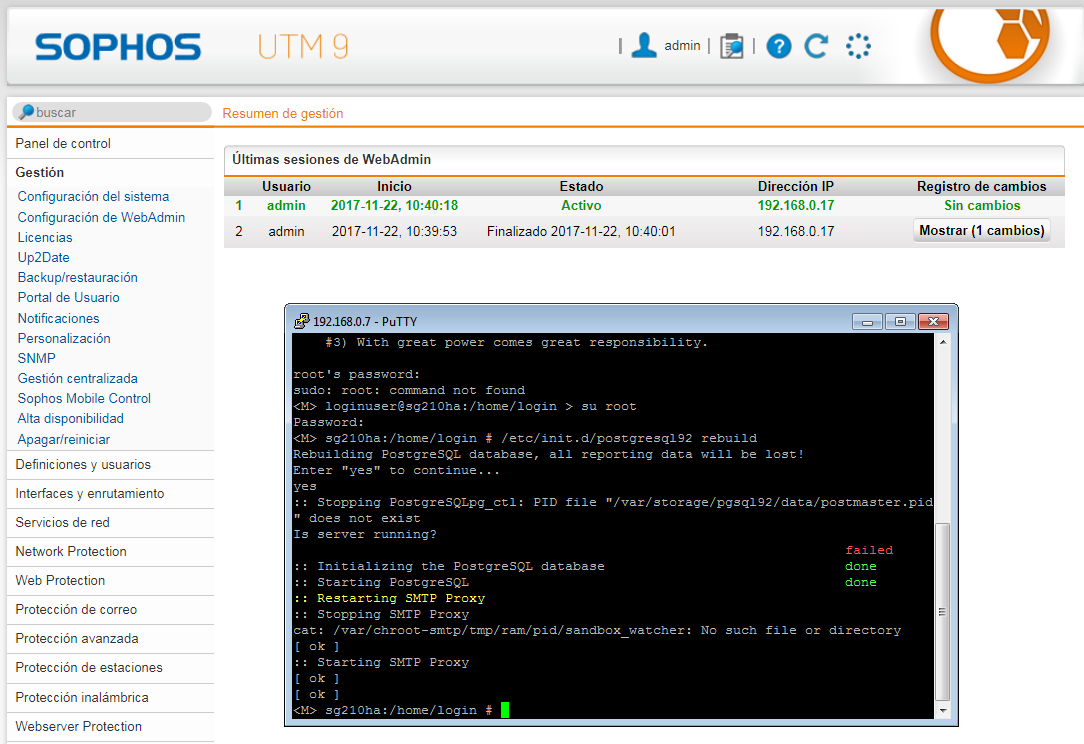Click session start time 10:39:53
Image resolution: width=1084 pixels, height=744 pixels.
click(394, 232)
